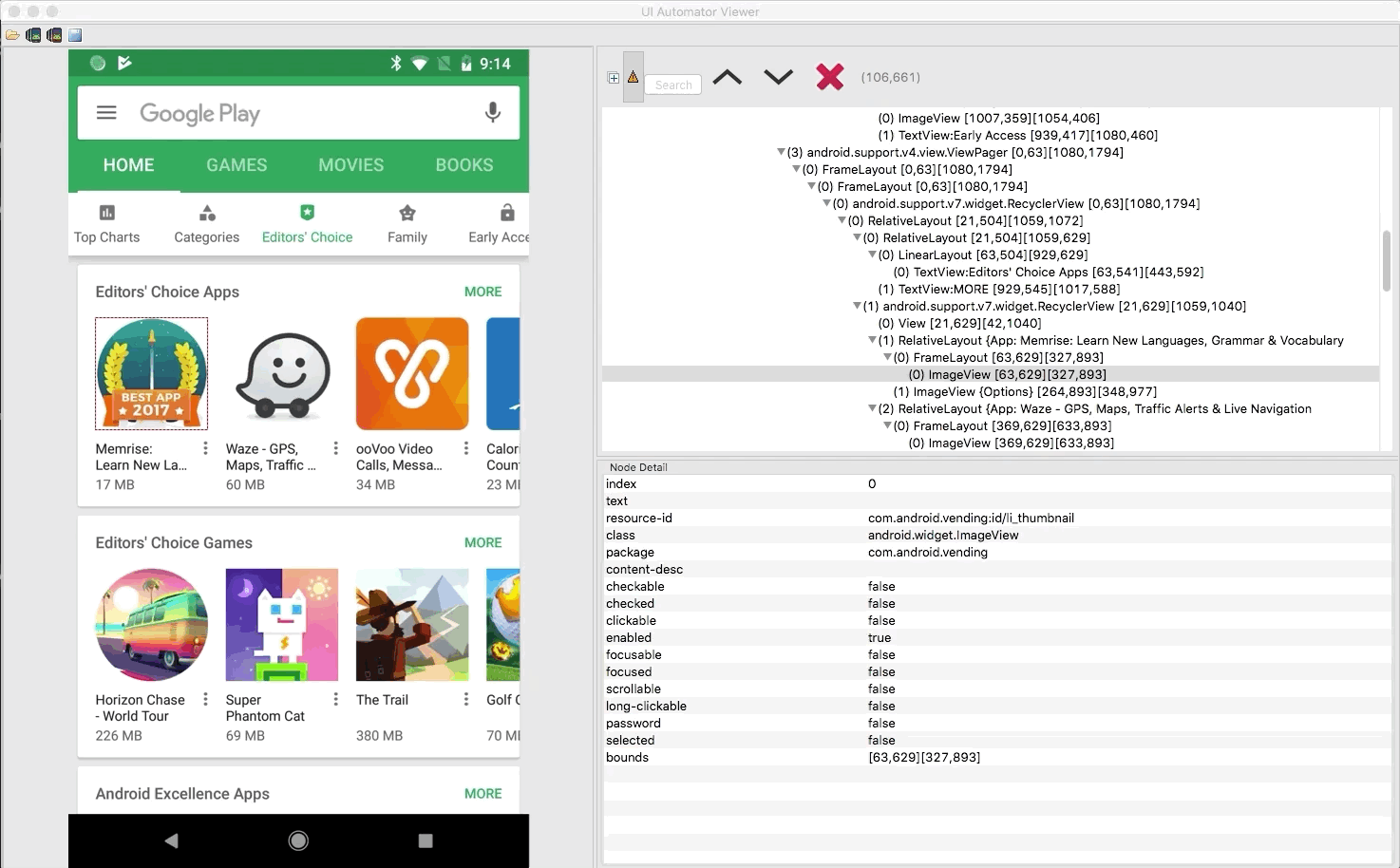This screenshot has width=1400, height=868.
Task: Expand all nodes in the hierarchy tree
Action: tap(614, 77)
